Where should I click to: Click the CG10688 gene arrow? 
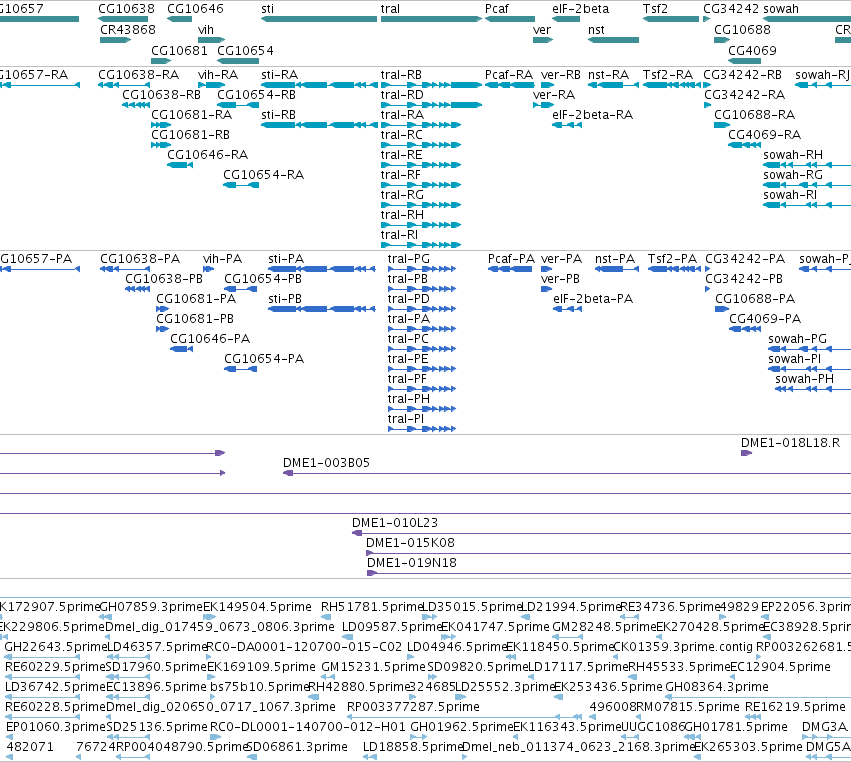click(722, 40)
